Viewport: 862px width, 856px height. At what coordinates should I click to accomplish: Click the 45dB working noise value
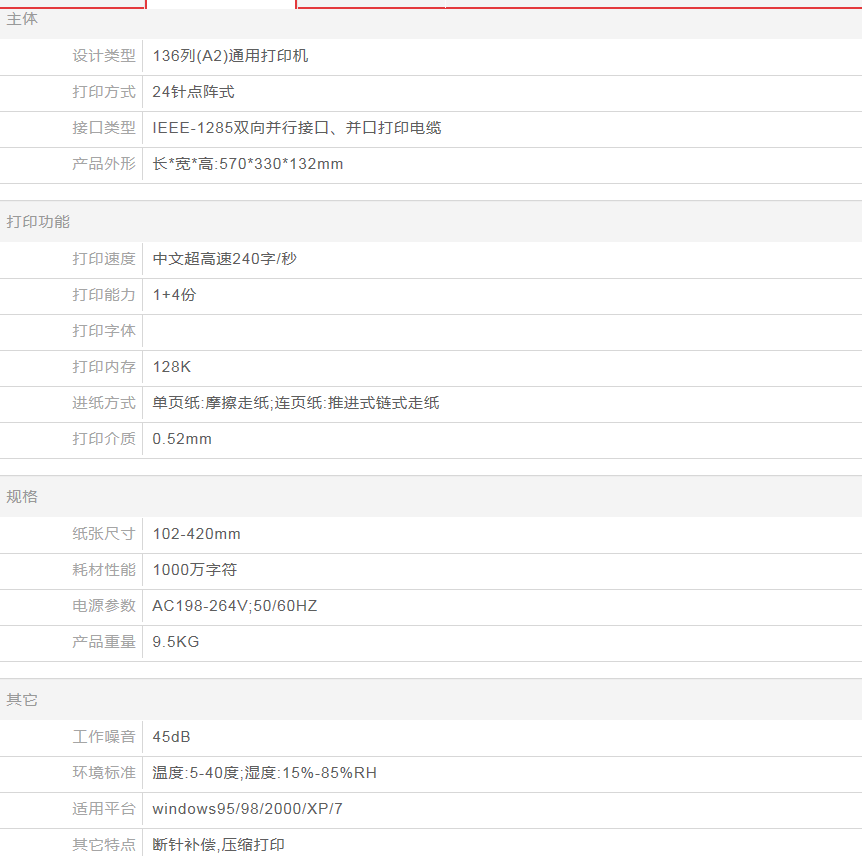pos(171,737)
